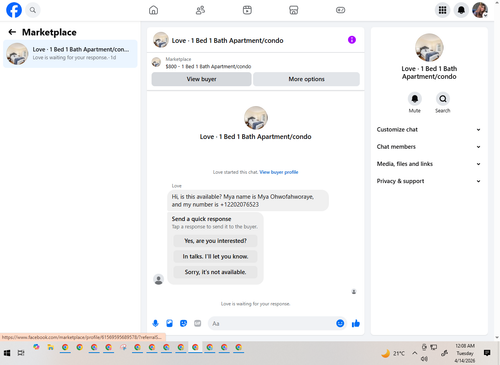Click the volume speaker tray icon
This screenshot has height=365, width=500.
pos(424,359)
